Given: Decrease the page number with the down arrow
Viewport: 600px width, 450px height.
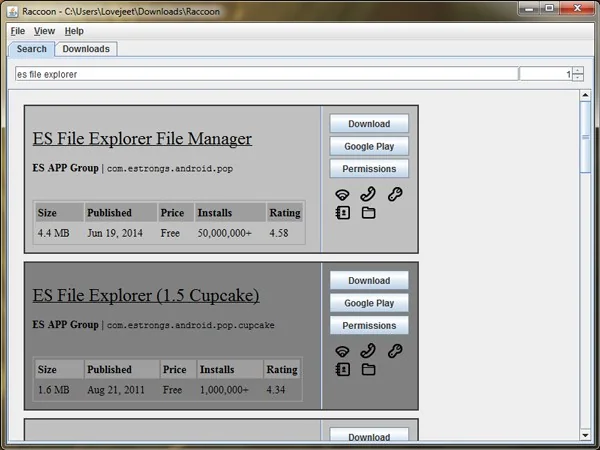Looking at the screenshot, I should (x=578, y=77).
